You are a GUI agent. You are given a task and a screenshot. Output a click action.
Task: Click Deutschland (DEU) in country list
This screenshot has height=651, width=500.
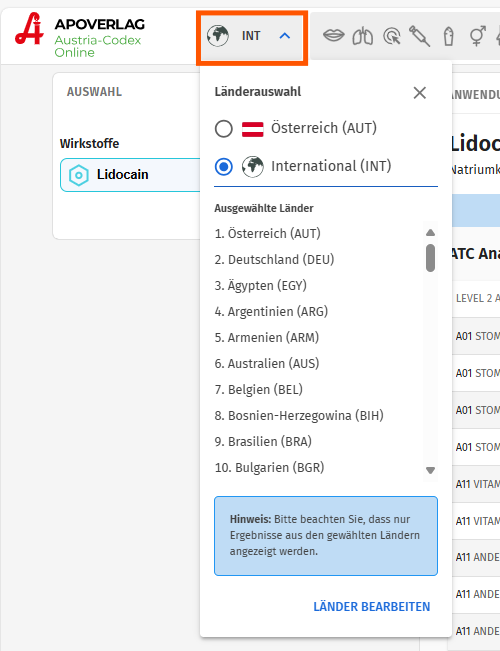[x=275, y=259]
